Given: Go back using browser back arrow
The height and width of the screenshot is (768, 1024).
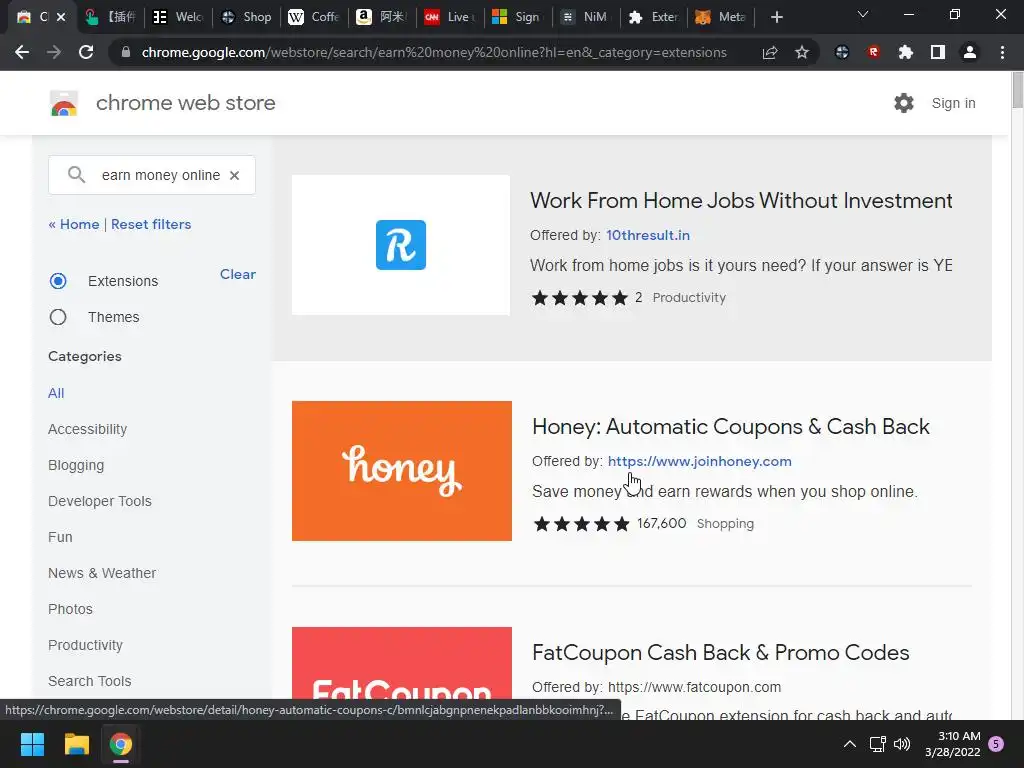Looking at the screenshot, I should click(x=22, y=52).
